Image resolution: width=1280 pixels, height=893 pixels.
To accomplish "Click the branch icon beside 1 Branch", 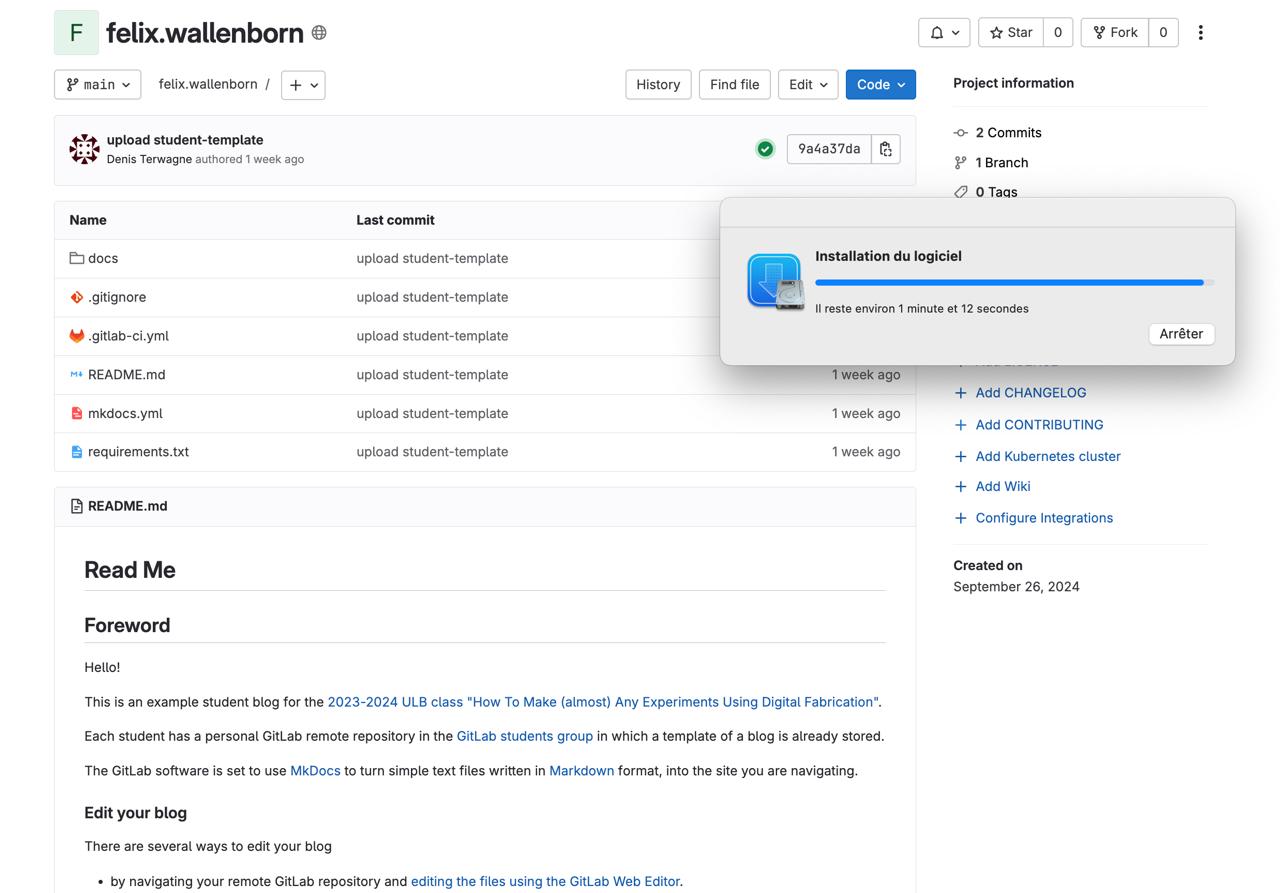I will [x=961, y=162].
